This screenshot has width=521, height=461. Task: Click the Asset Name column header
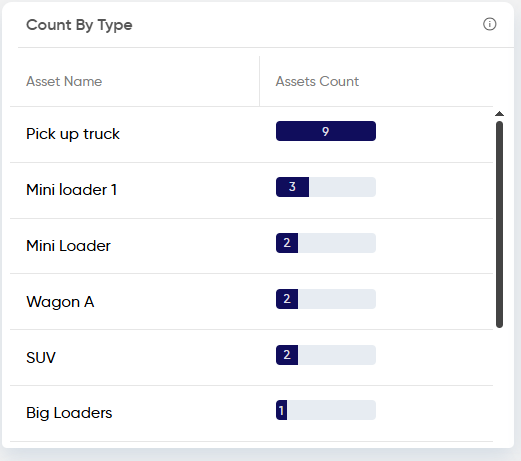(x=64, y=81)
